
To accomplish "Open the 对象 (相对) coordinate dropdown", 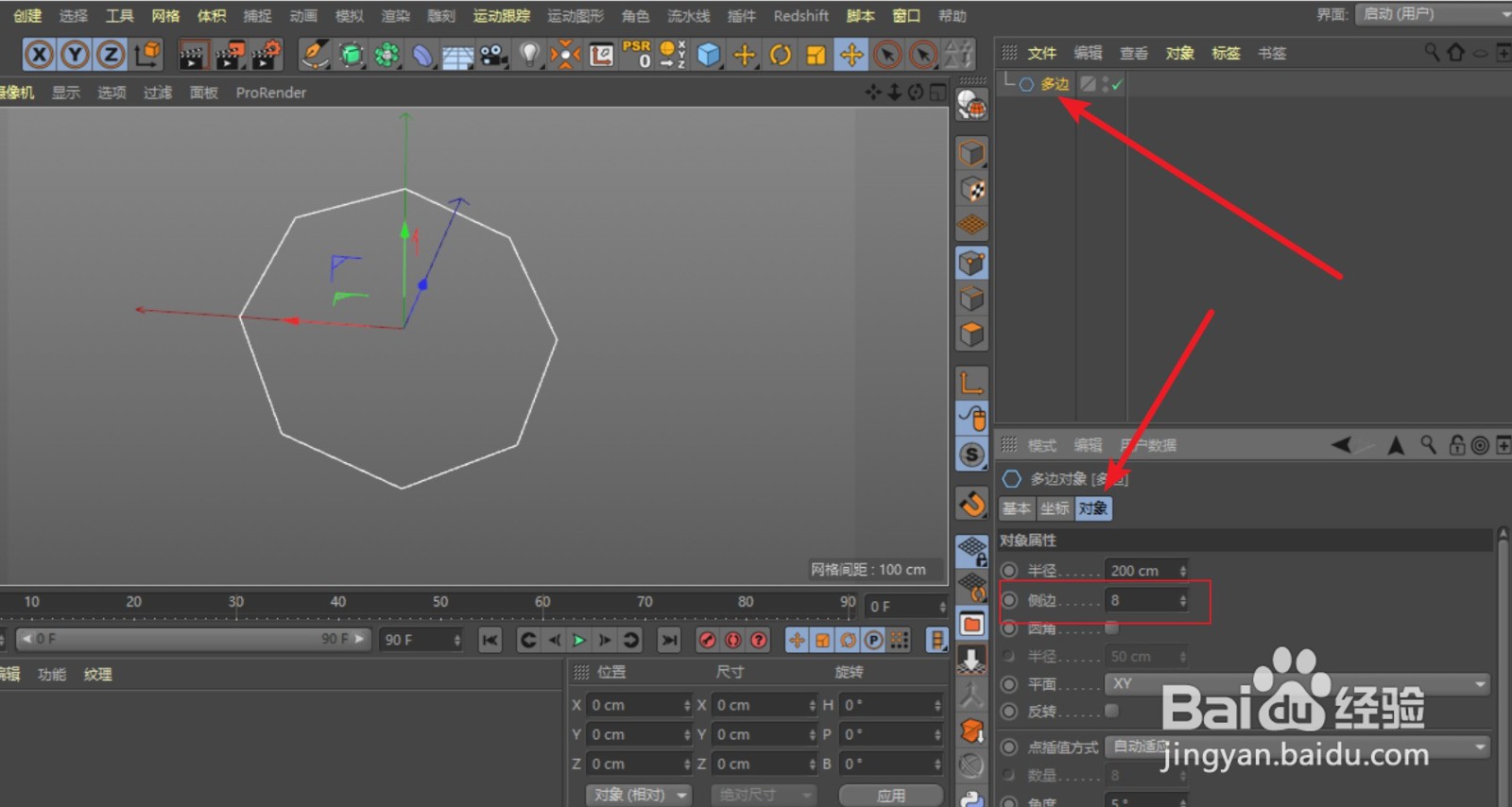I will (x=639, y=795).
